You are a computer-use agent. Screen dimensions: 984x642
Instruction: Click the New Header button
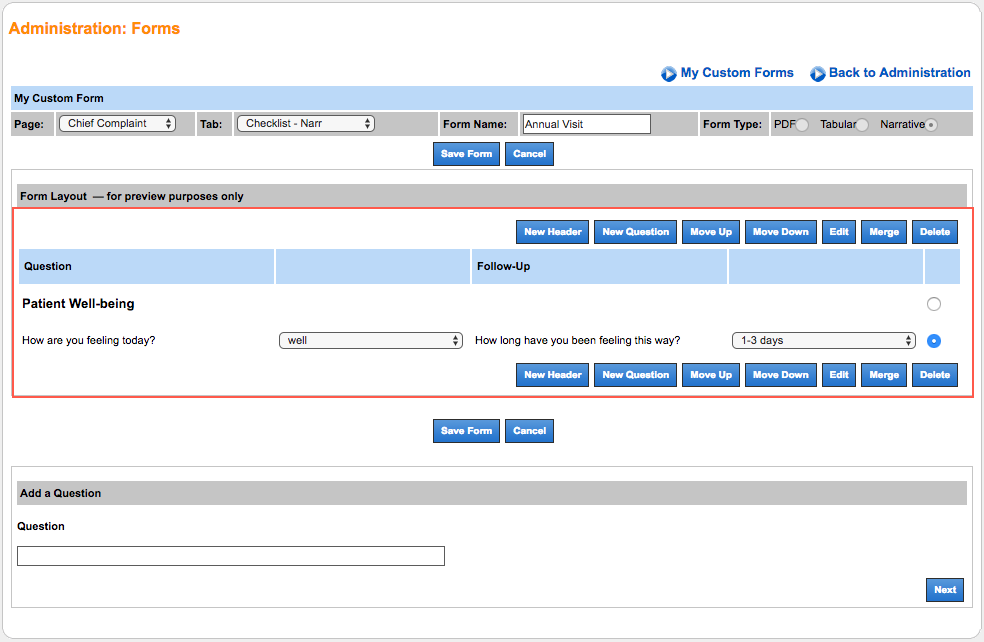552,231
